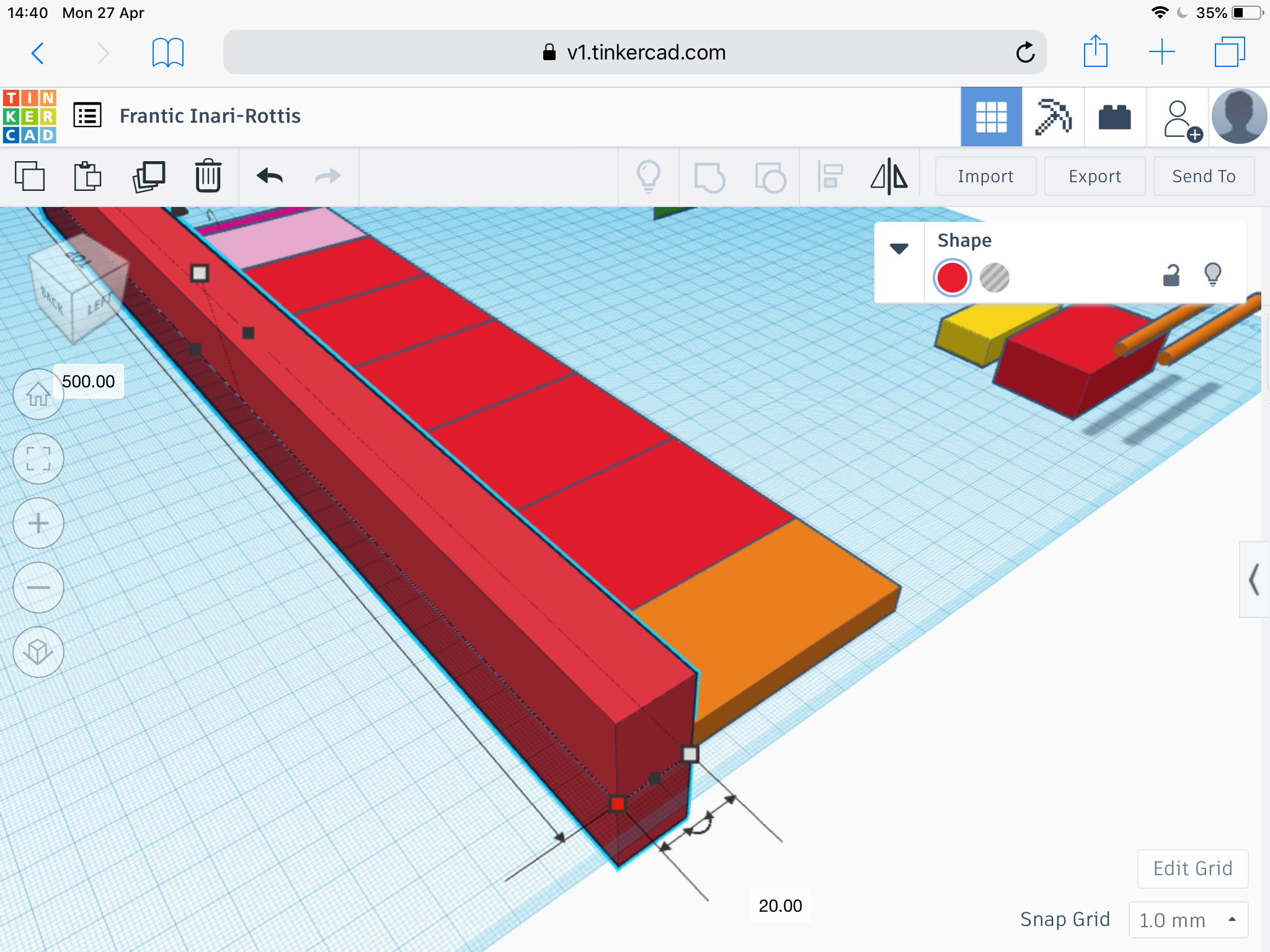Viewport: 1270px width, 952px height.
Task: Click the Import button
Action: tap(985, 177)
